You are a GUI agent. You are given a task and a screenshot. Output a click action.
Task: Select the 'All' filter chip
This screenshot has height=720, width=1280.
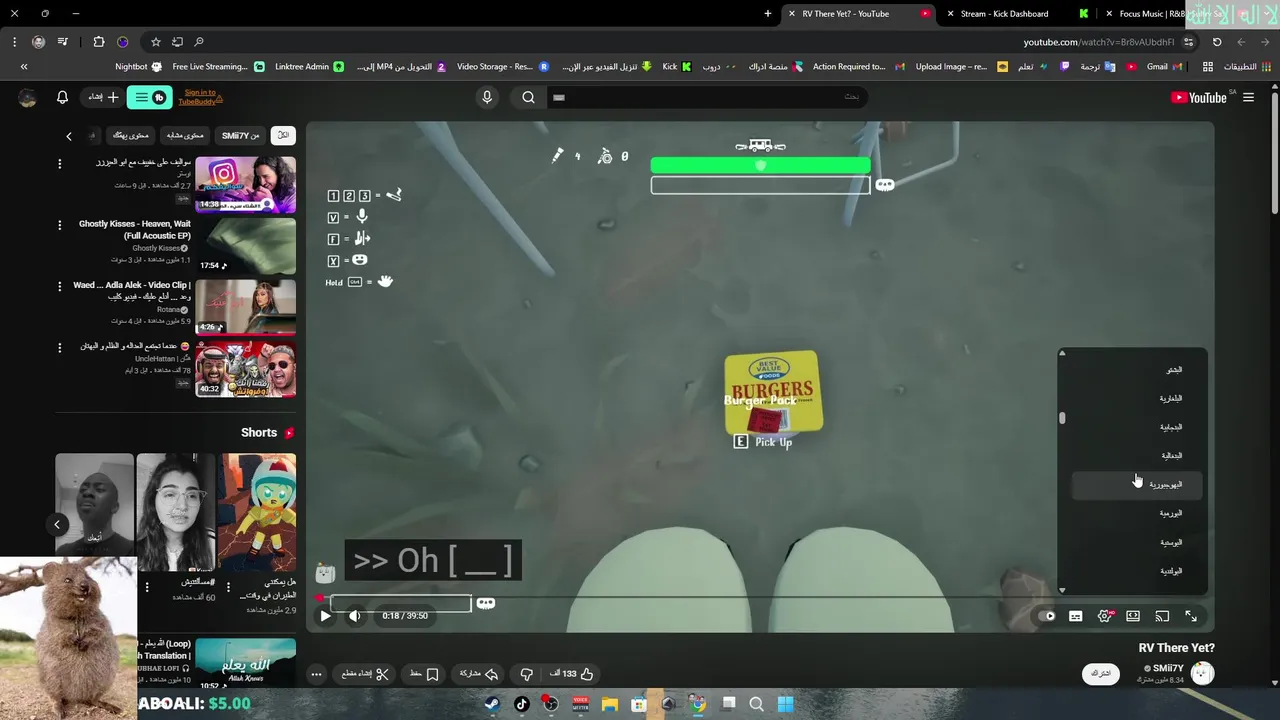pos(283,135)
